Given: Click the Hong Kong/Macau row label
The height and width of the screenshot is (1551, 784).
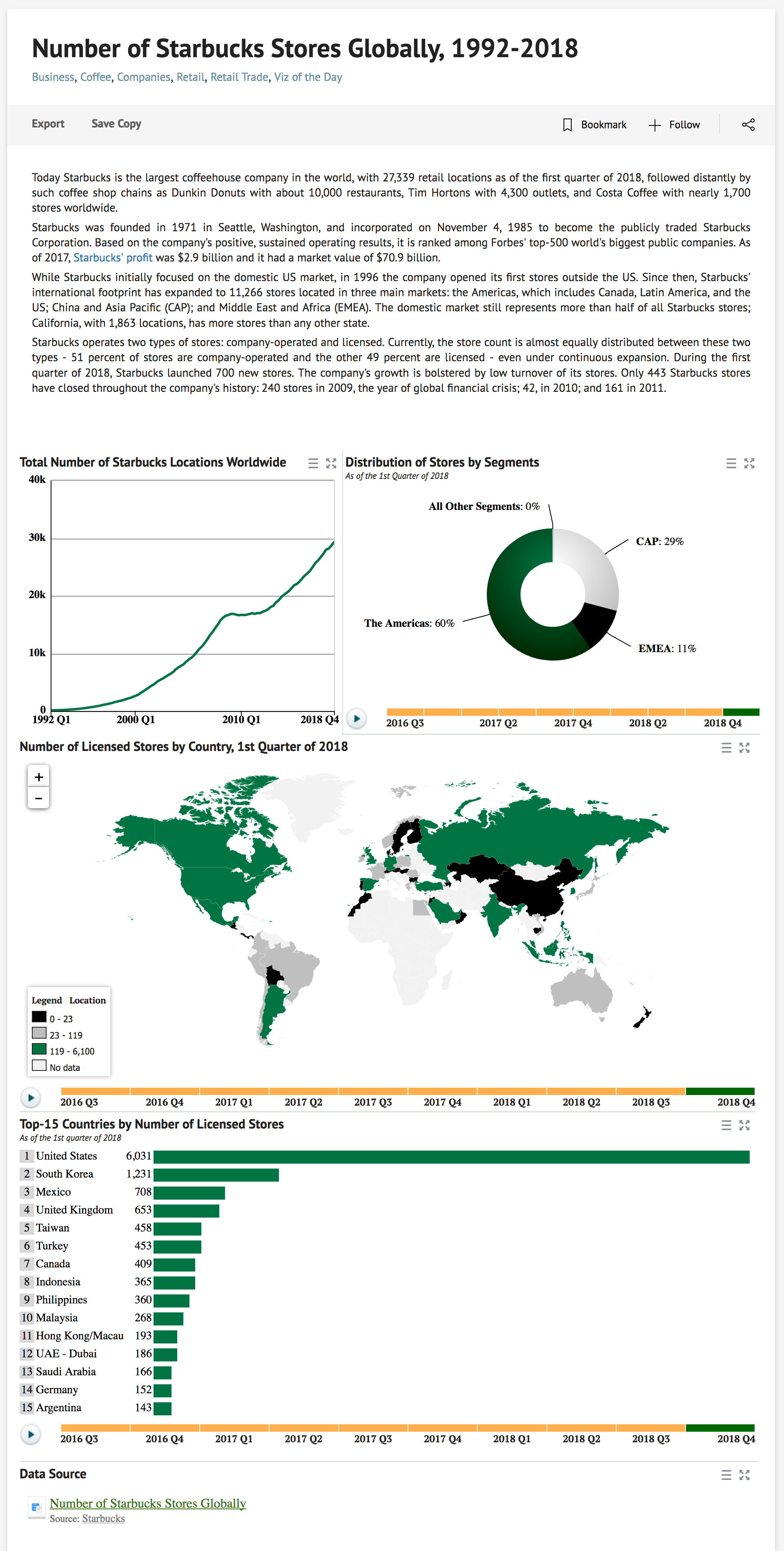Looking at the screenshot, I should pyautogui.click(x=80, y=1336).
